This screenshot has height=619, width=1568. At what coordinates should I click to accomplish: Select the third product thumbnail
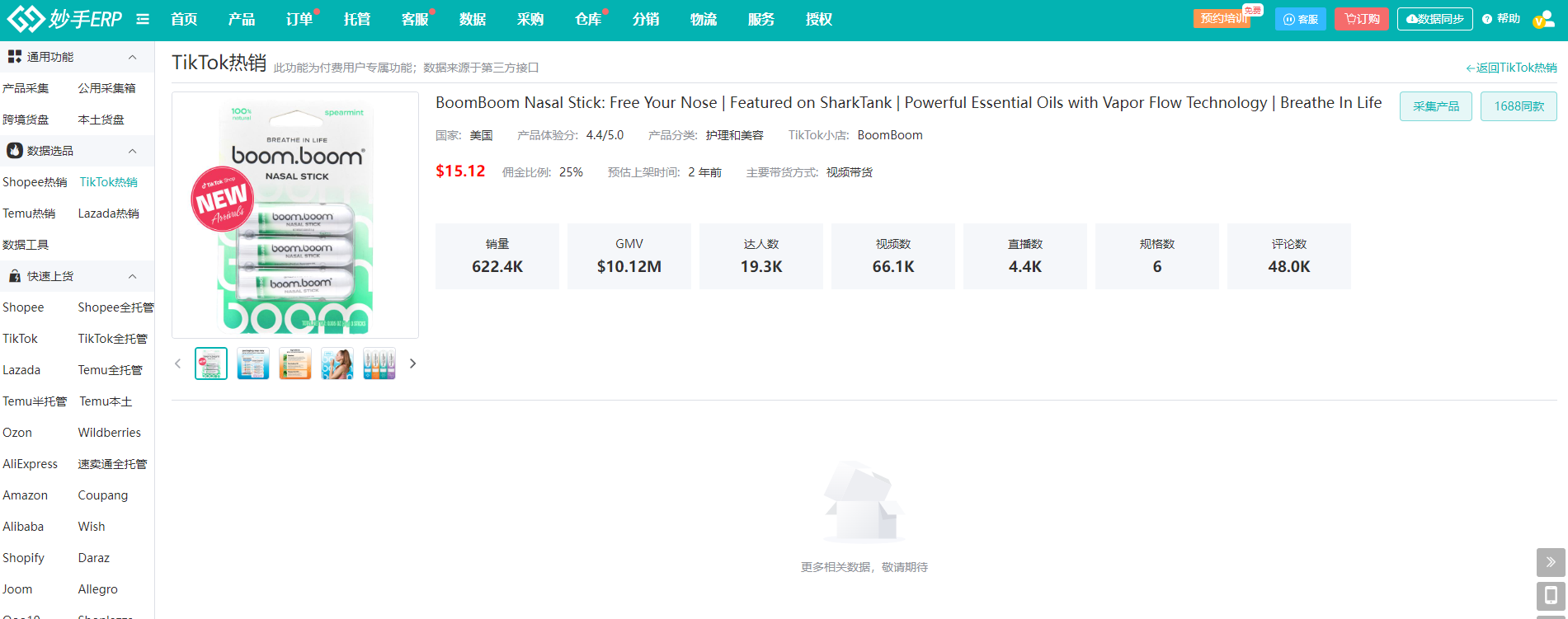(x=295, y=363)
